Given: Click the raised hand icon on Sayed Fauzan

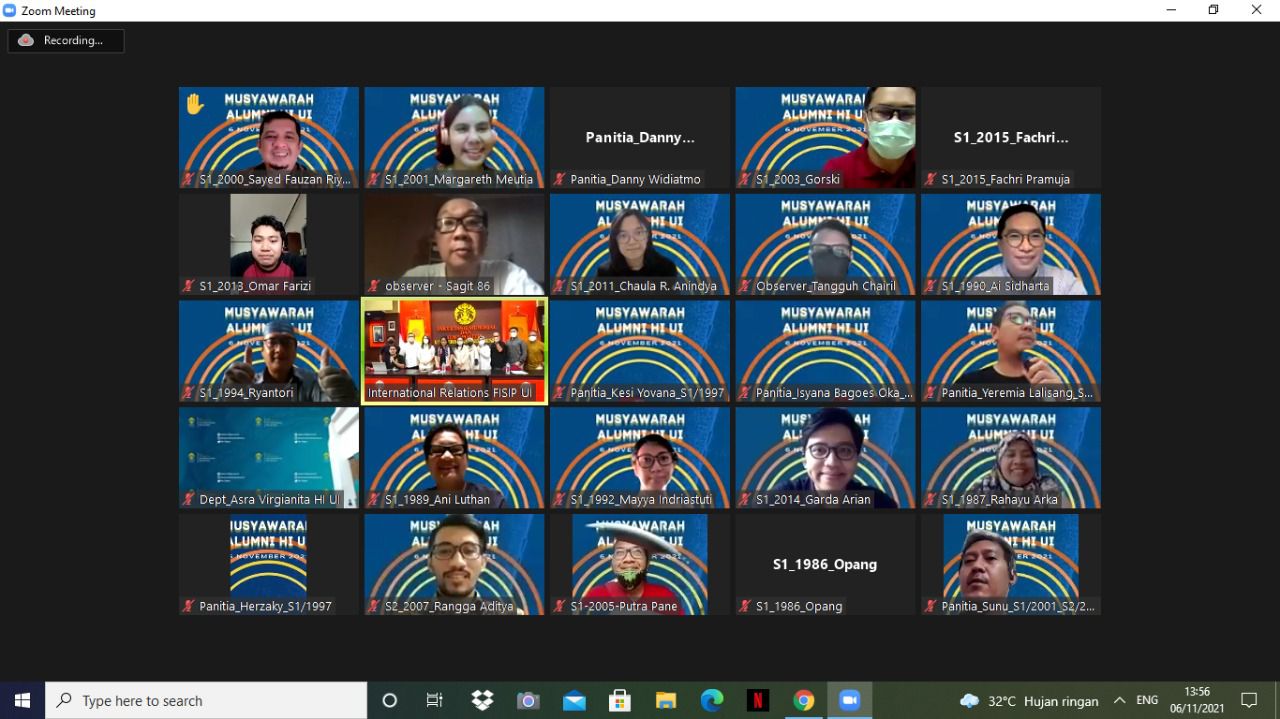Looking at the screenshot, I should coord(195,104).
